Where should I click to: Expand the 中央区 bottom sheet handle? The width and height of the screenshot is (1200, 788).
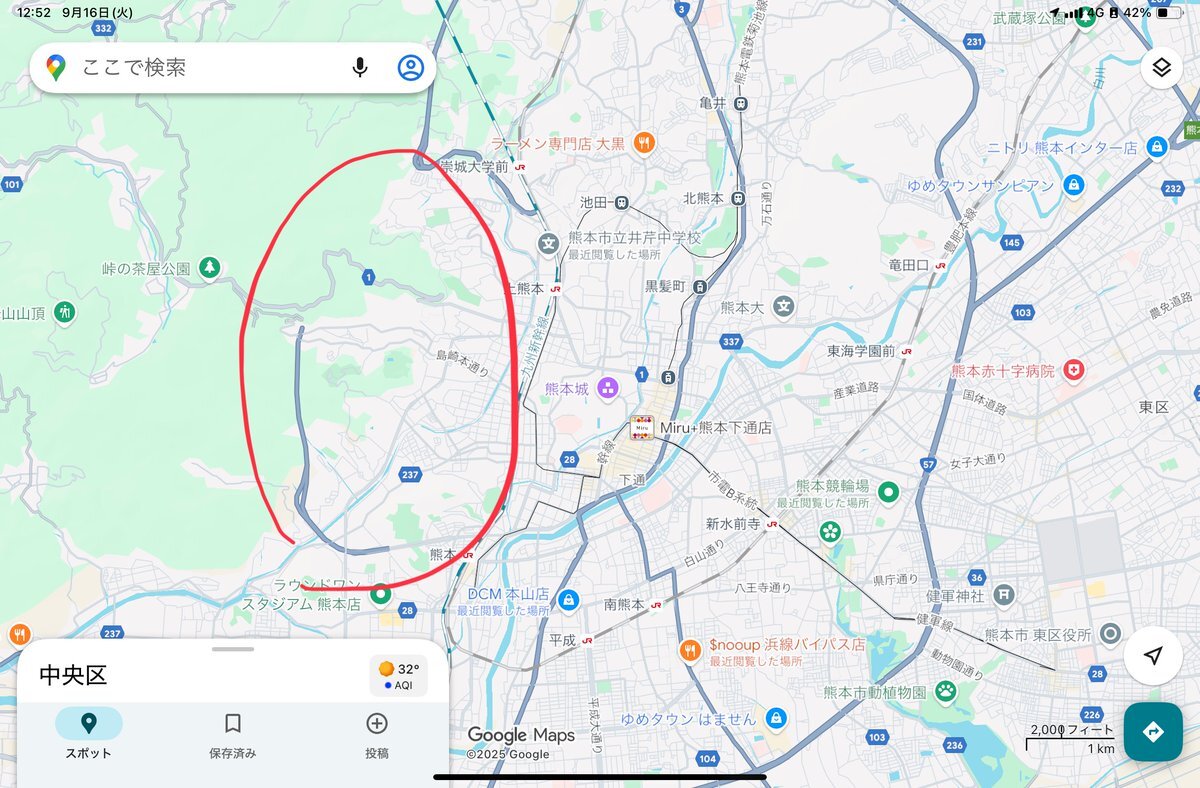233,648
